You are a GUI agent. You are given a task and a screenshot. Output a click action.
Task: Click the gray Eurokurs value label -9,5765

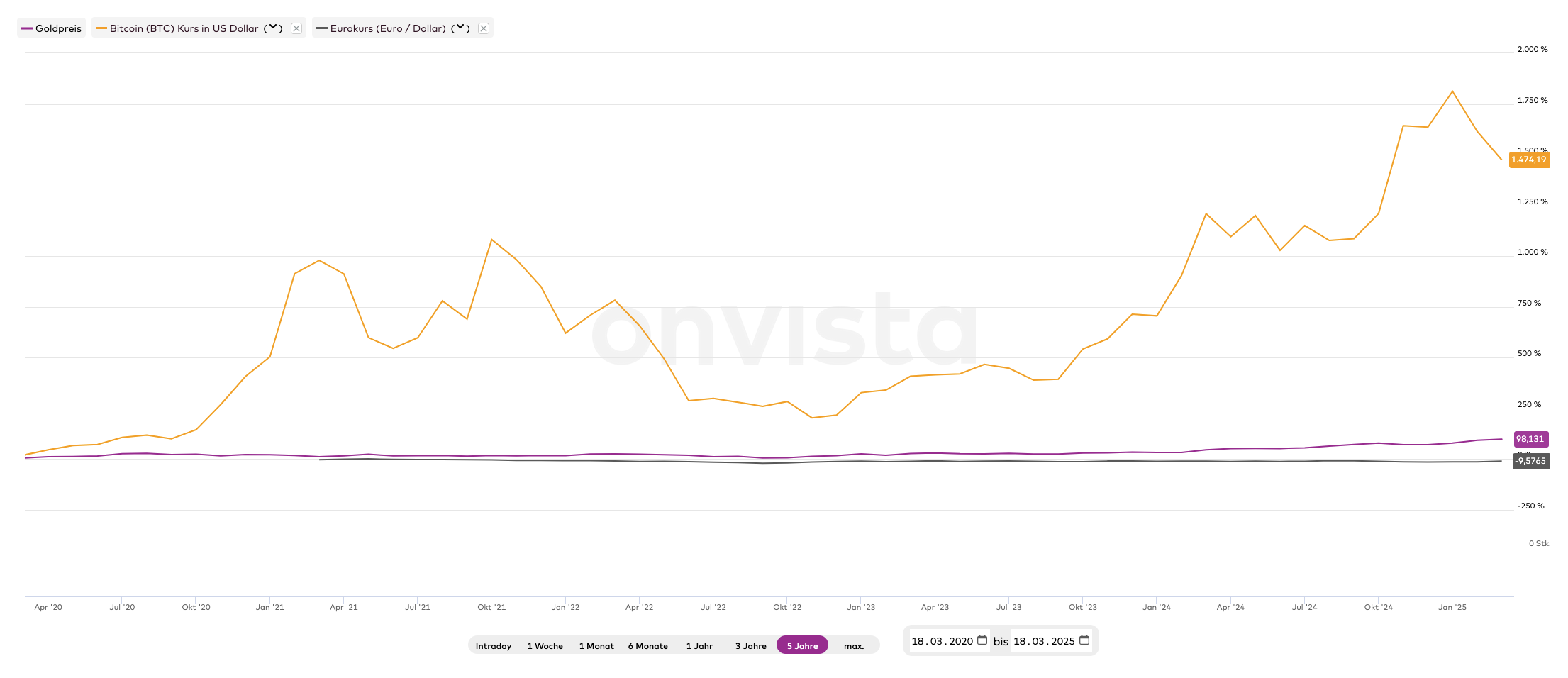[x=1530, y=461]
